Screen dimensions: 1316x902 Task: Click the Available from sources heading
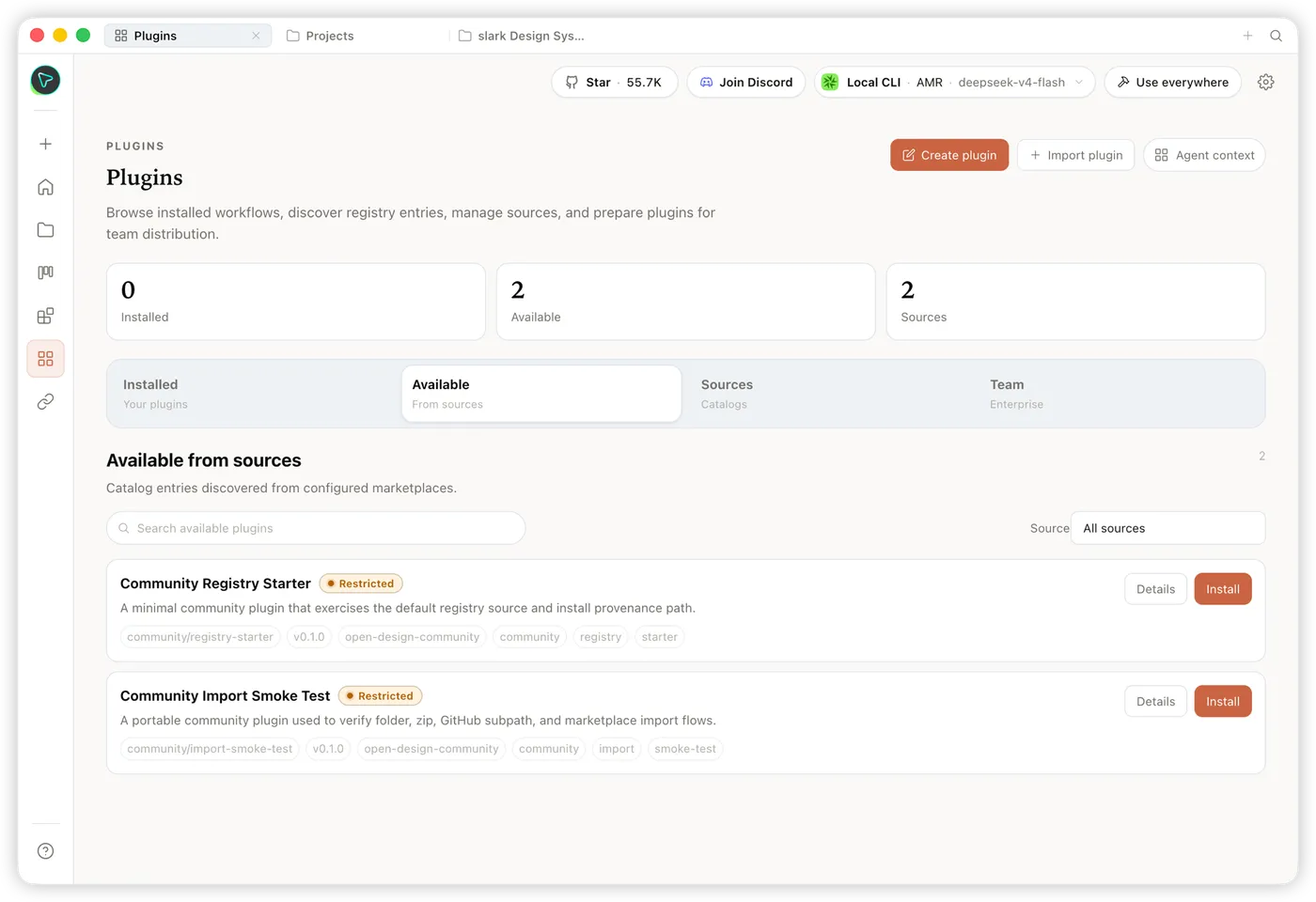(204, 460)
